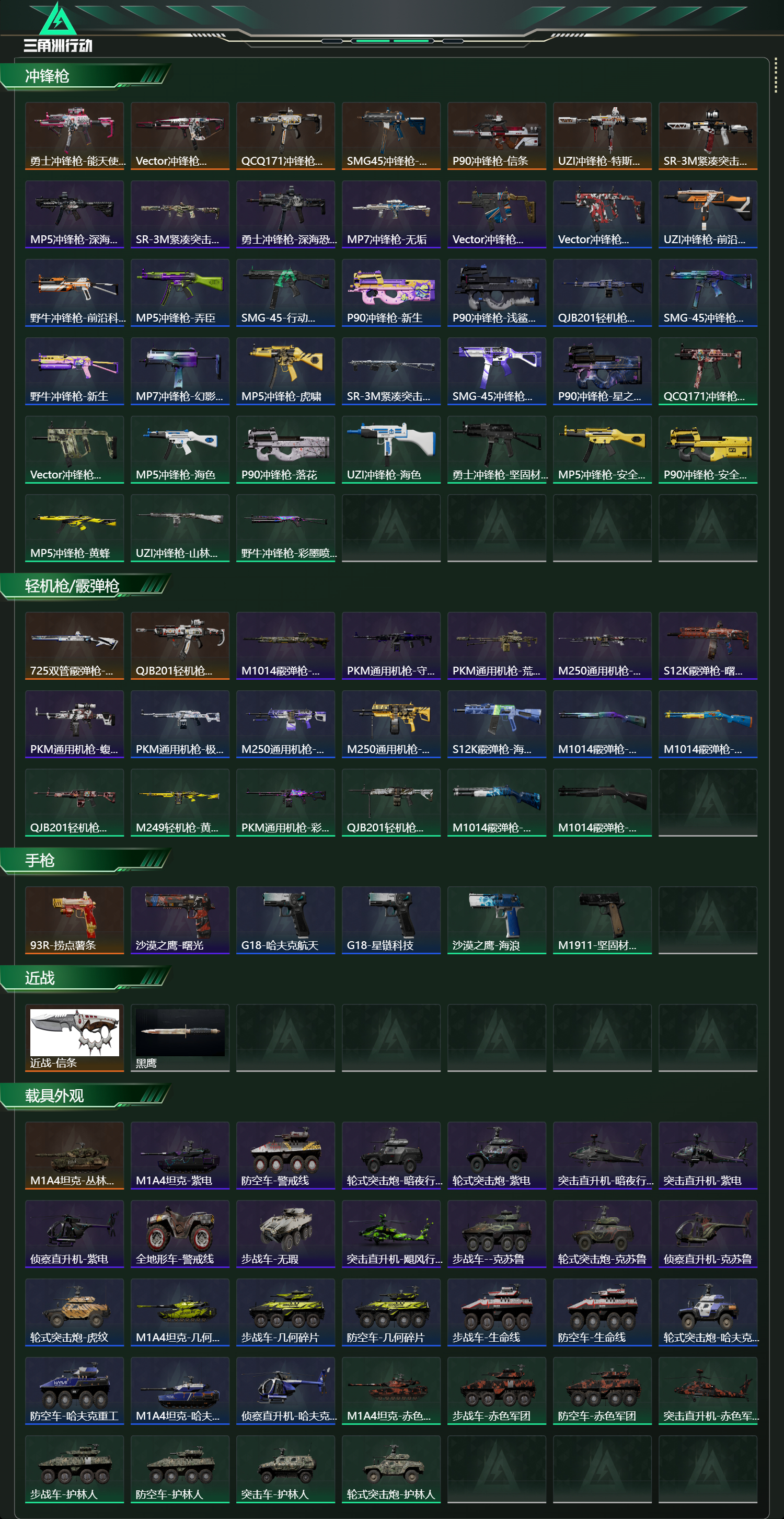Open the vertical dots menu at top right
Screen dimensions: 784x1519
point(775,75)
